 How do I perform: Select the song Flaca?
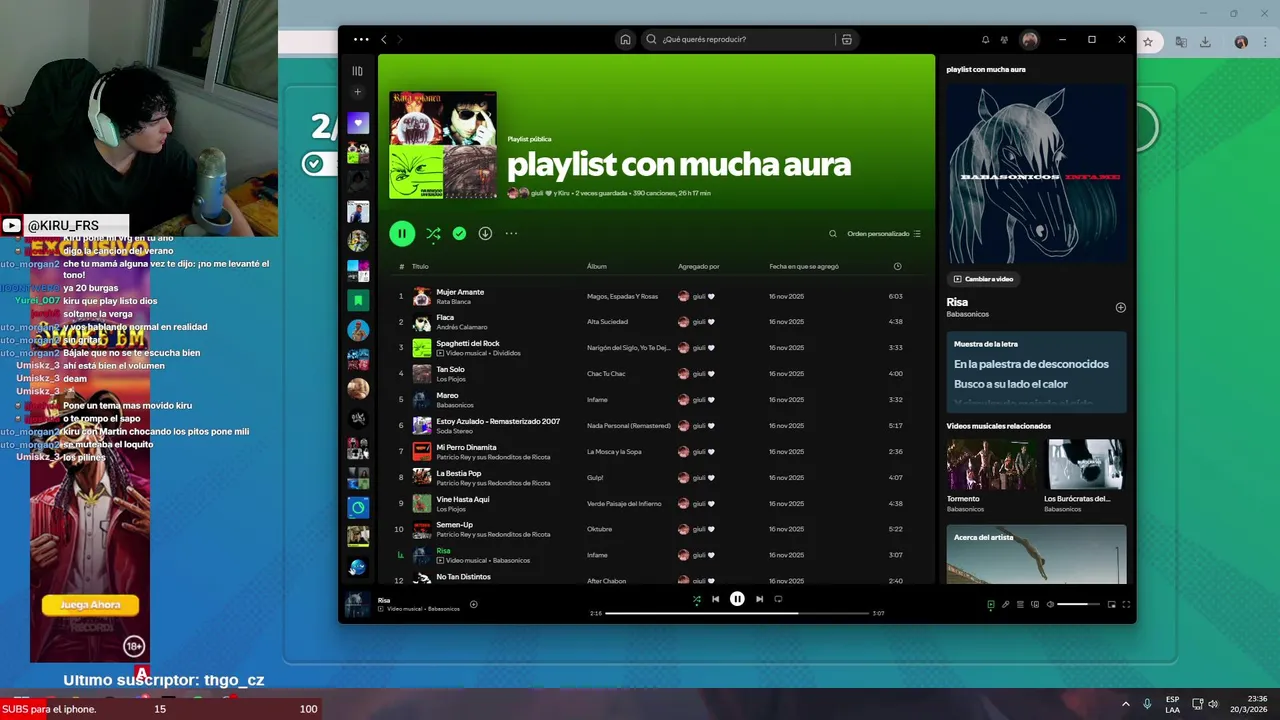[445, 317]
